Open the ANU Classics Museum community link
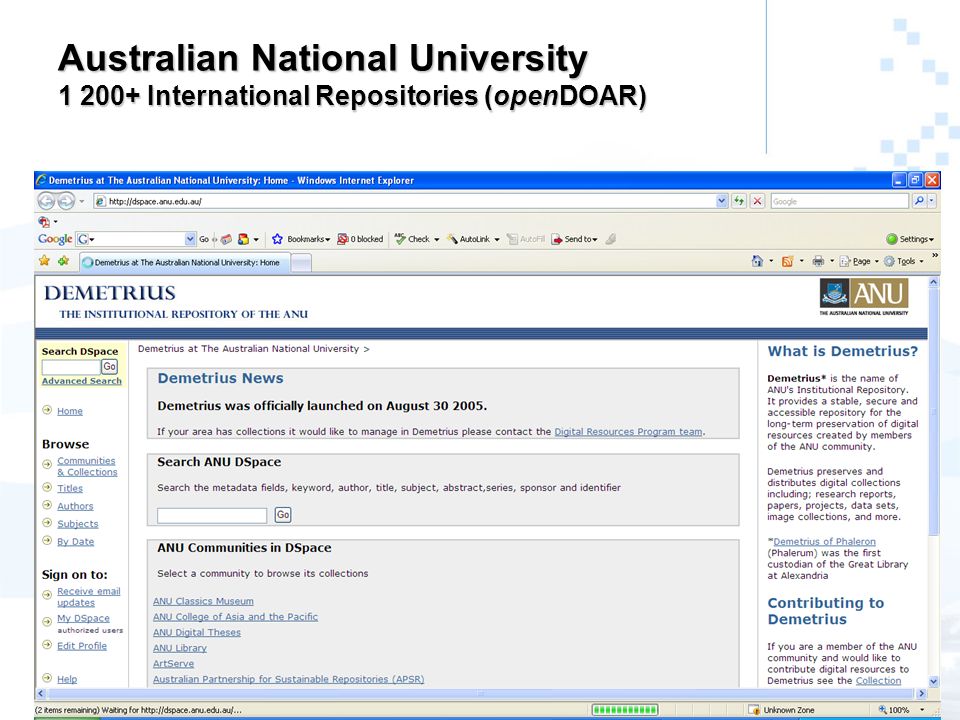 [203, 601]
